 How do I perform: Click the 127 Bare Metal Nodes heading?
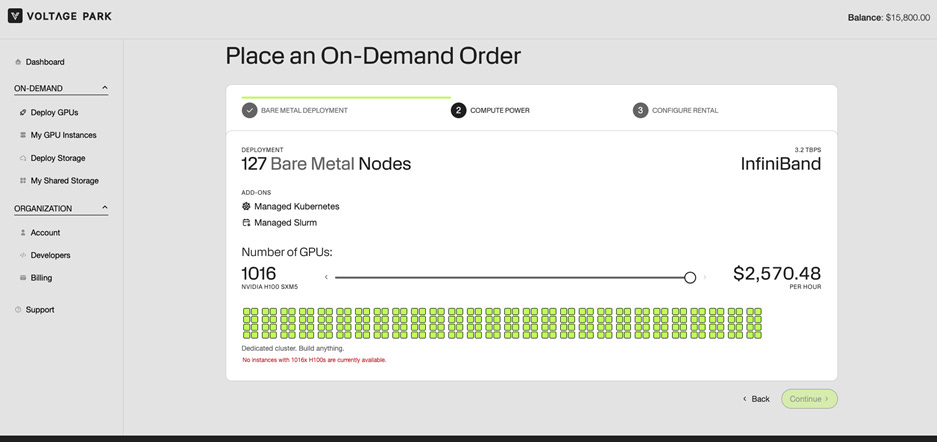[x=326, y=164]
